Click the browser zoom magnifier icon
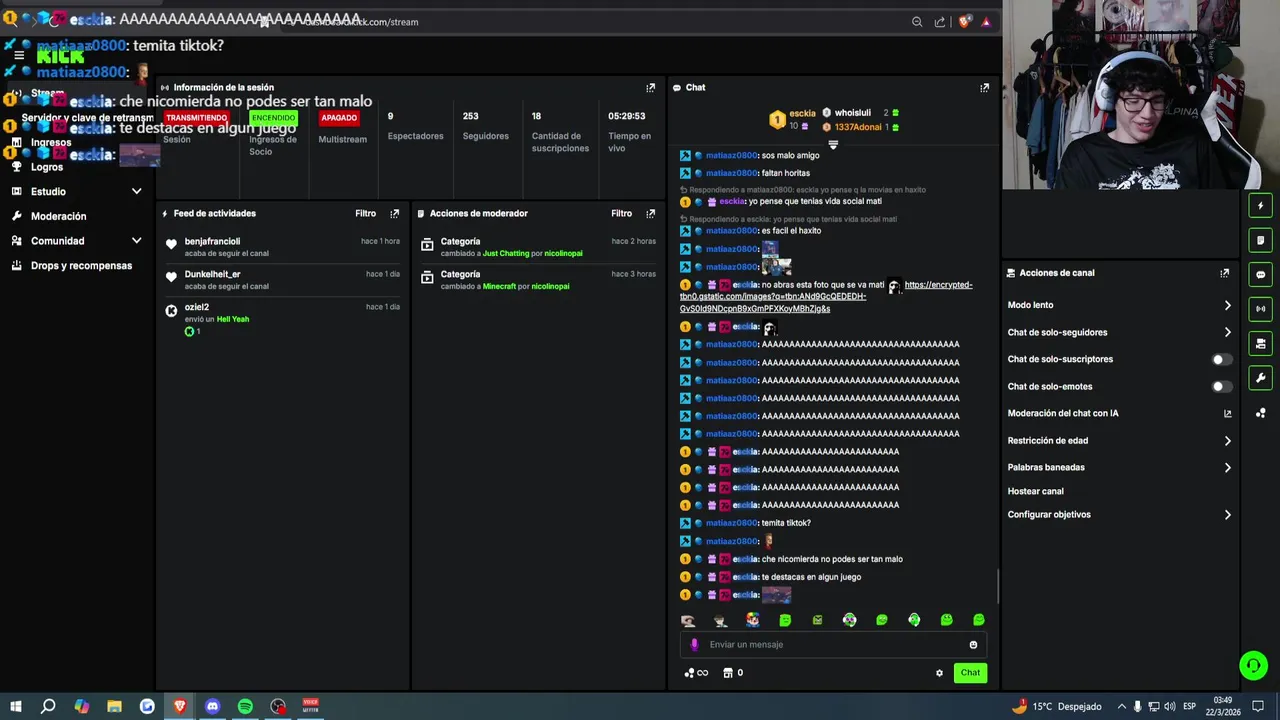The image size is (1280, 720). click(917, 22)
